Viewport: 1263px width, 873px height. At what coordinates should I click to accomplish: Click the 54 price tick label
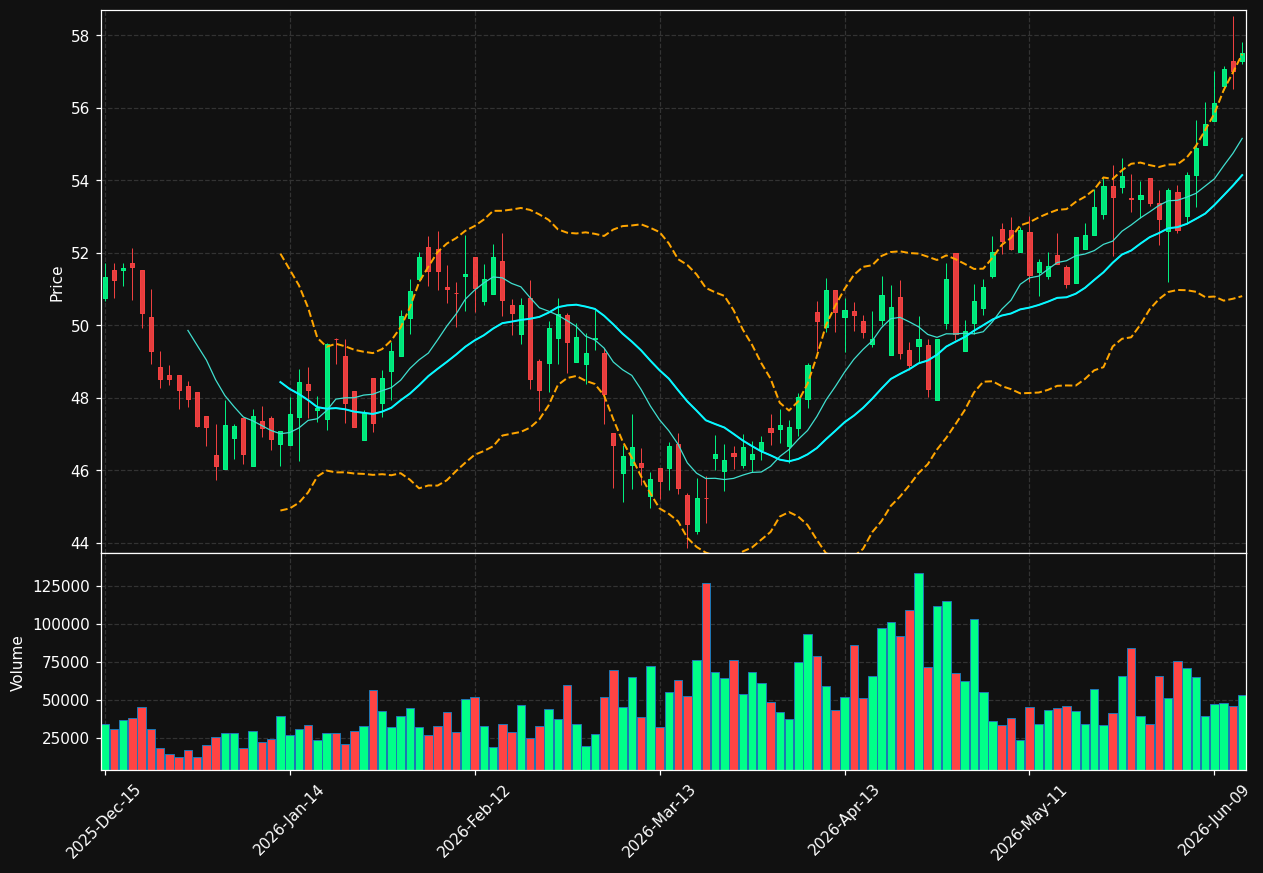(x=79, y=181)
